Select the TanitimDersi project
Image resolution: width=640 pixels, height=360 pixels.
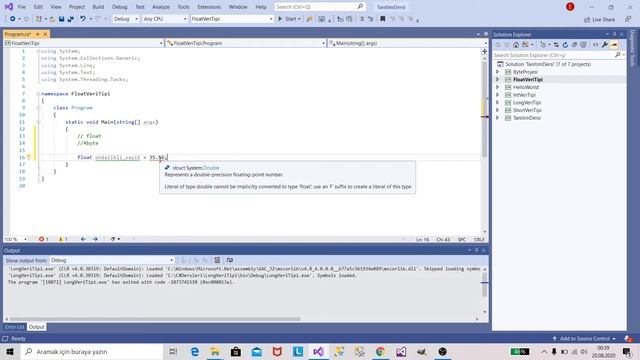[527, 118]
